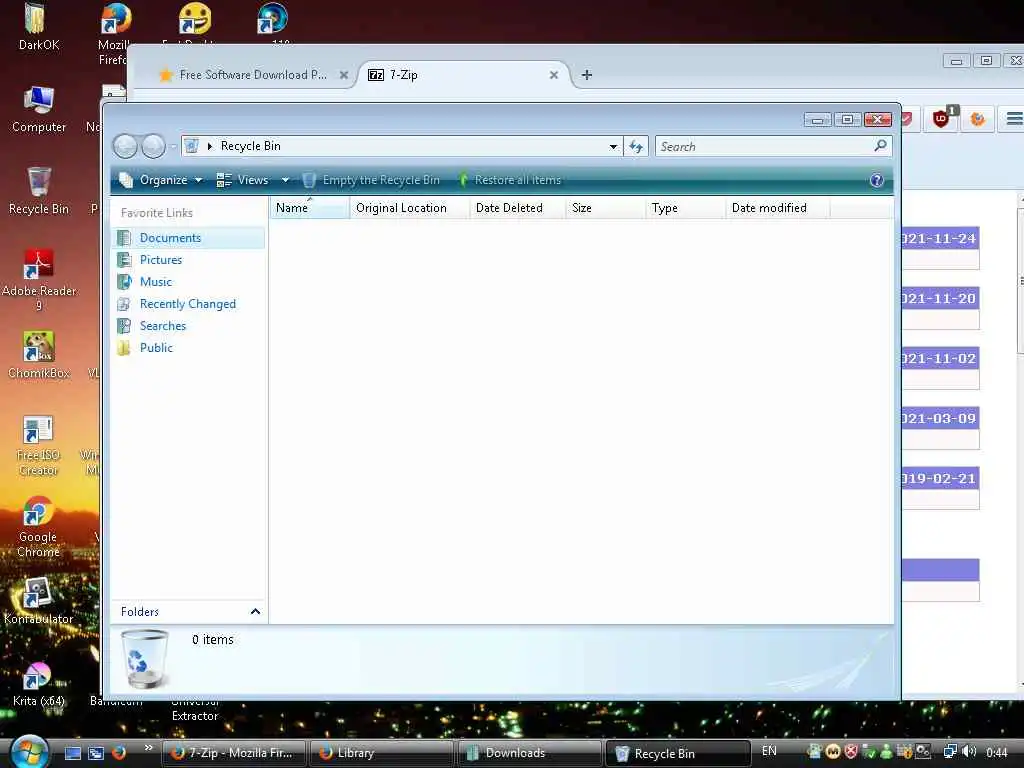1024x768 pixels.
Task: Sort by Type column header
Action: [x=685, y=208]
